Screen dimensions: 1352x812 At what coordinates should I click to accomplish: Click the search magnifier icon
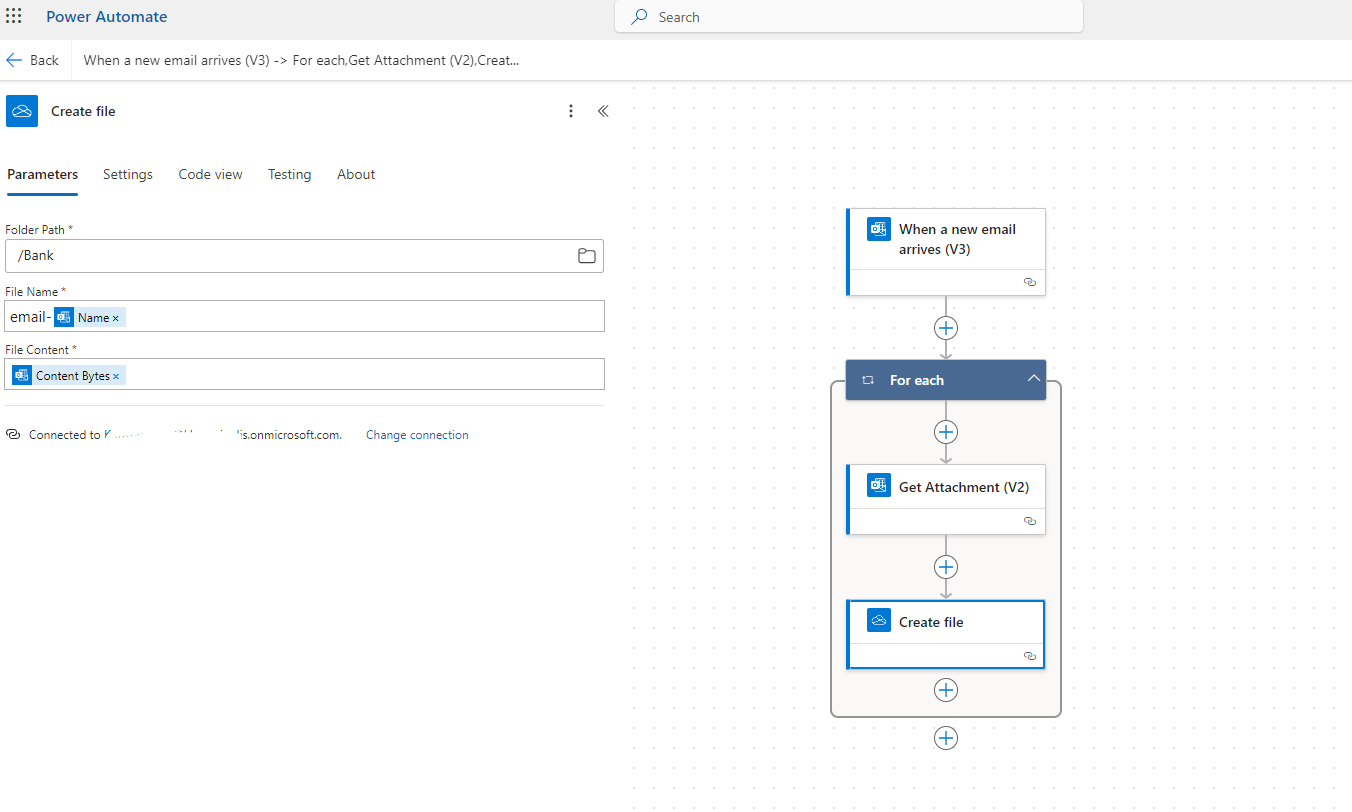tap(640, 17)
